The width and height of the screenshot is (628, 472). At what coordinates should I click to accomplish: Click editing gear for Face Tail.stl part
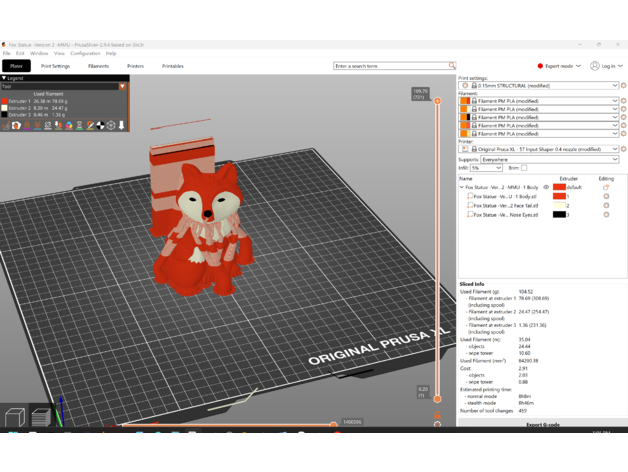606,206
